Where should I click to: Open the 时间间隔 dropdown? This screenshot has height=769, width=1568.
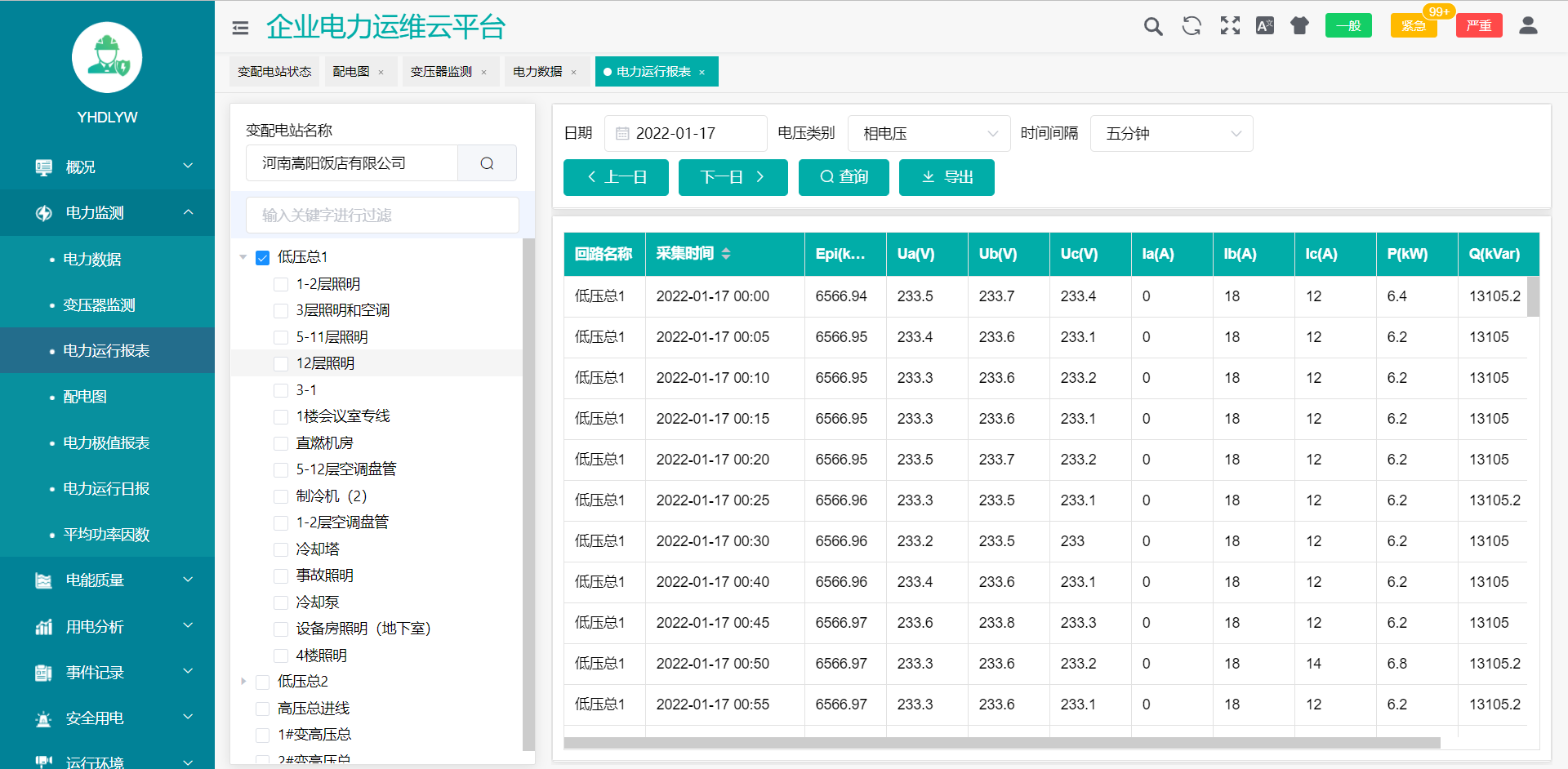1171,134
